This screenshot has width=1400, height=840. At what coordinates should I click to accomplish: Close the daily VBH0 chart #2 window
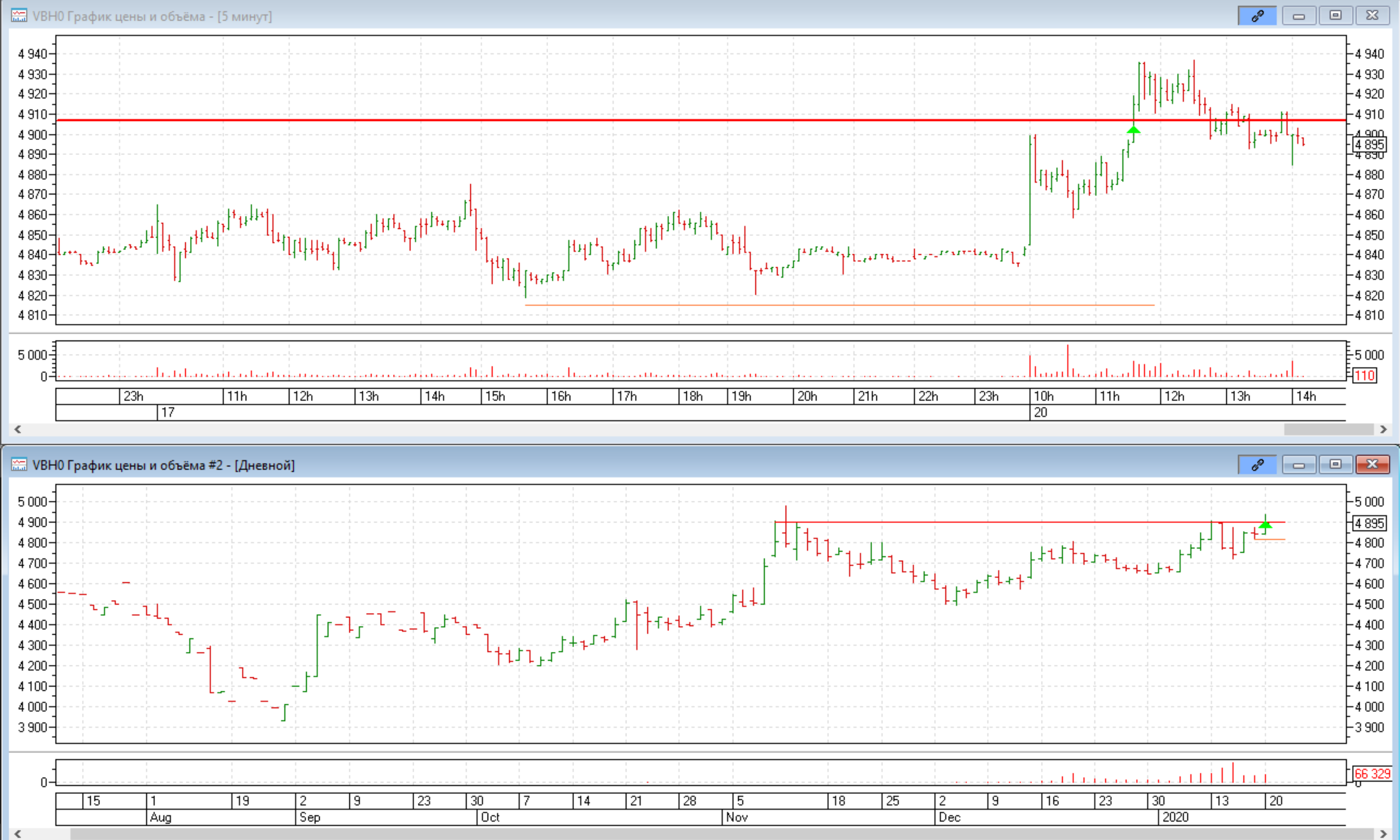(1372, 465)
